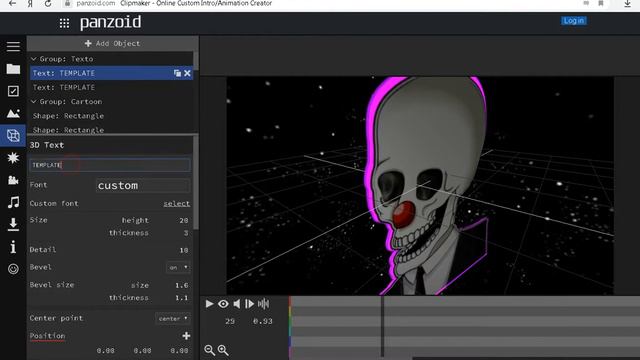The height and width of the screenshot is (360, 640).
Task: Click the timeline playhead marker
Action: coord(382,327)
